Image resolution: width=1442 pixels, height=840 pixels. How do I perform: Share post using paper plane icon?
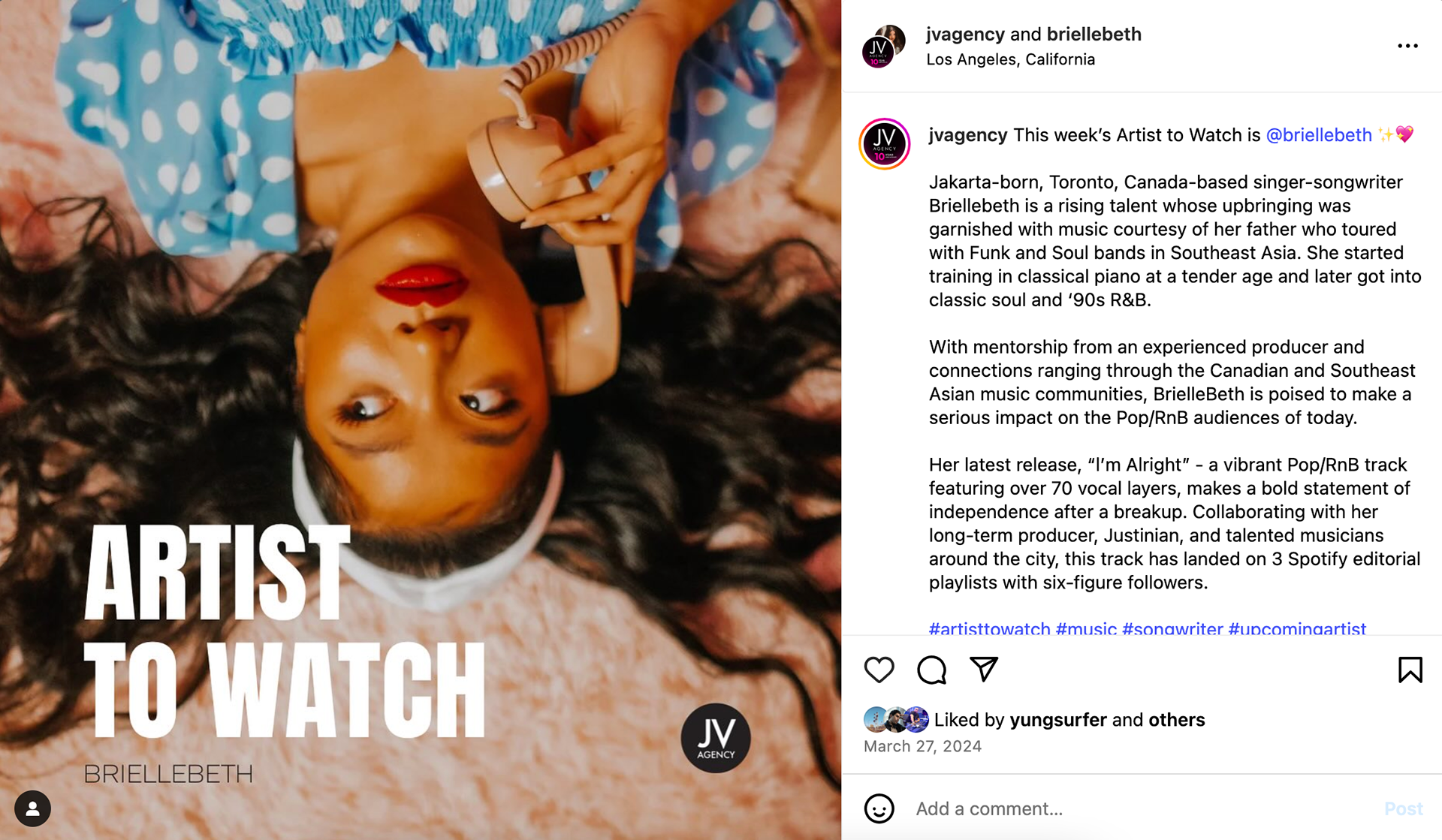[x=984, y=669]
